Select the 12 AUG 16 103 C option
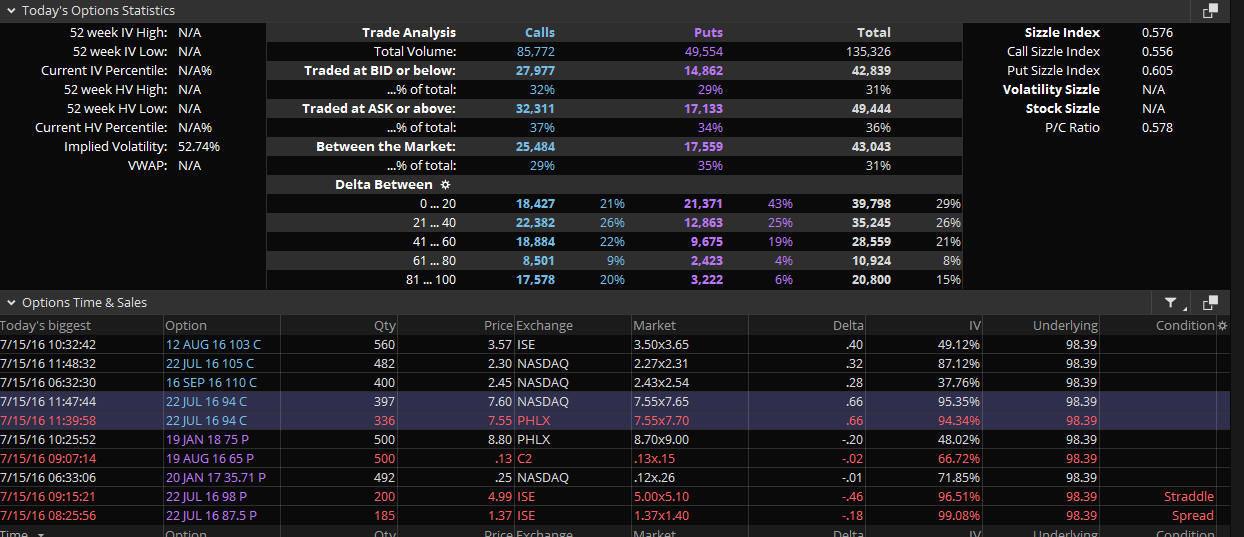 point(213,344)
